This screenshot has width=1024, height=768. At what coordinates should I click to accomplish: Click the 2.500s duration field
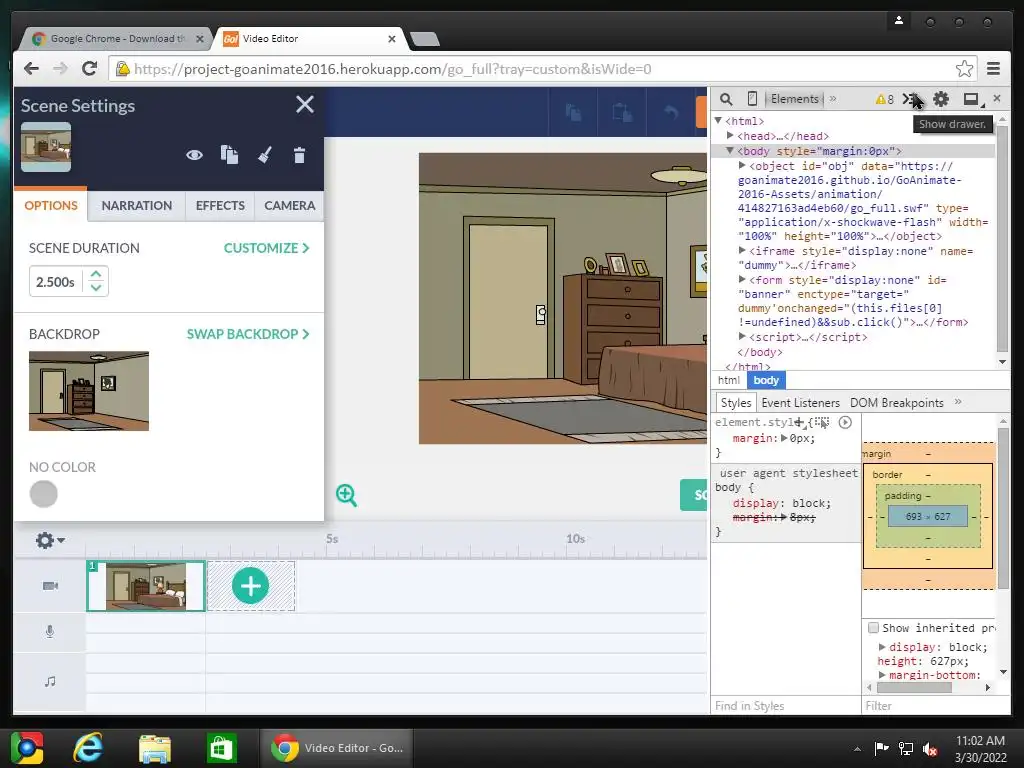pyautogui.click(x=56, y=282)
